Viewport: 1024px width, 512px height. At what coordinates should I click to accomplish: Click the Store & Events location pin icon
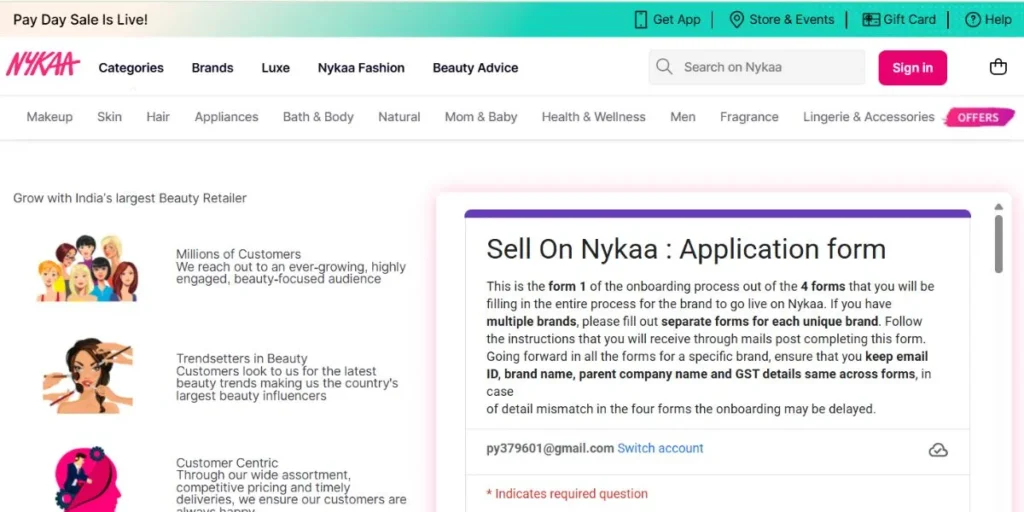[x=737, y=20]
